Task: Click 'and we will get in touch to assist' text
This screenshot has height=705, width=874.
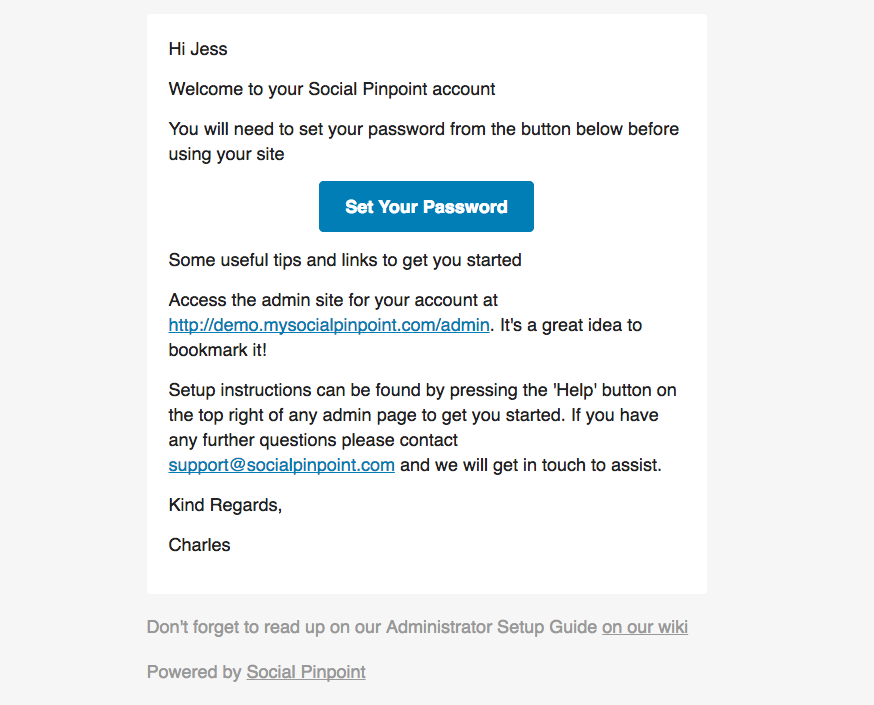Action: pyautogui.click(x=531, y=465)
